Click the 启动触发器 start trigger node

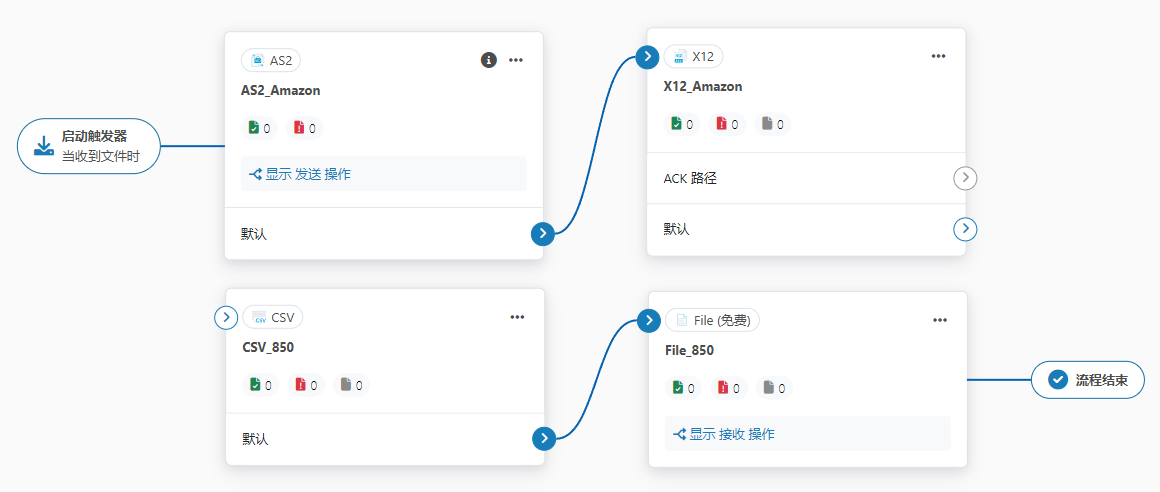[x=89, y=146]
